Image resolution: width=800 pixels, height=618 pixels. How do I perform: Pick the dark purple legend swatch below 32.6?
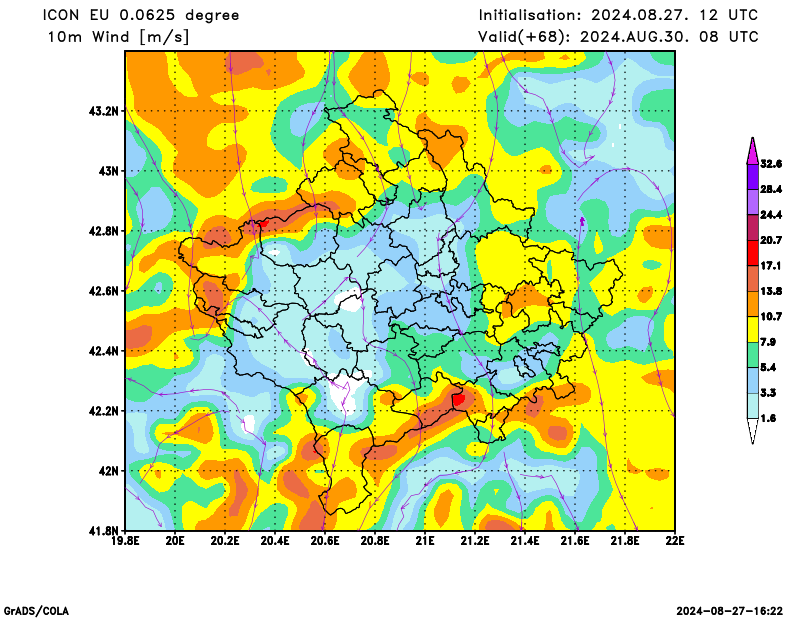pos(753,177)
